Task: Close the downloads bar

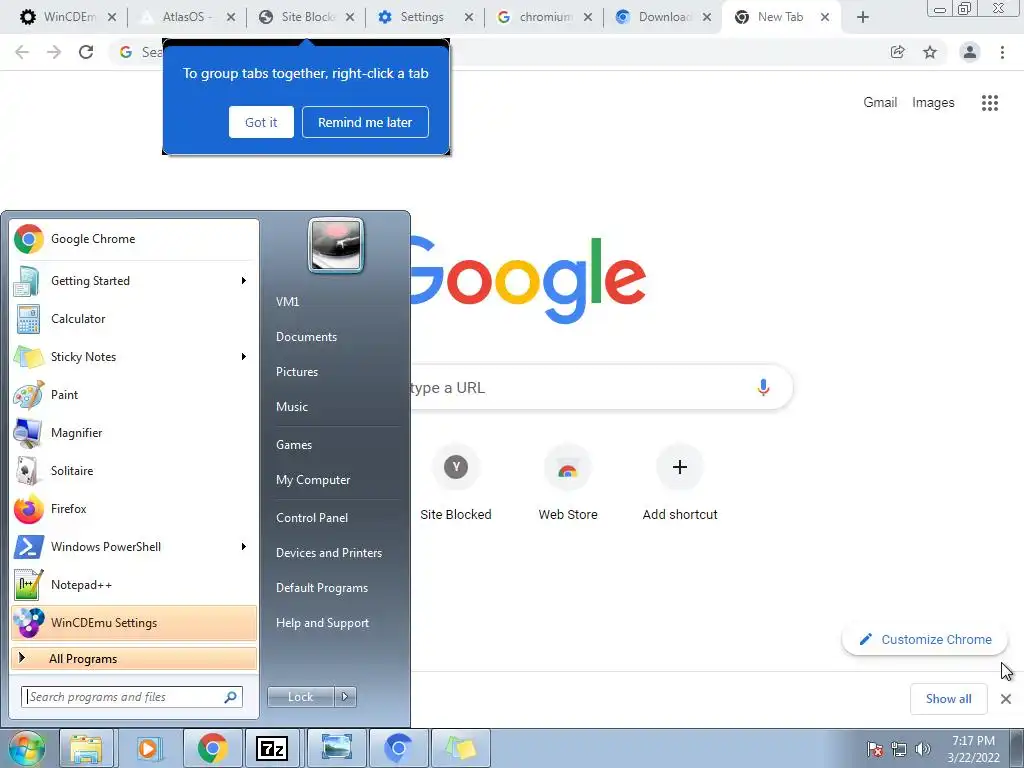Action: tap(1006, 699)
